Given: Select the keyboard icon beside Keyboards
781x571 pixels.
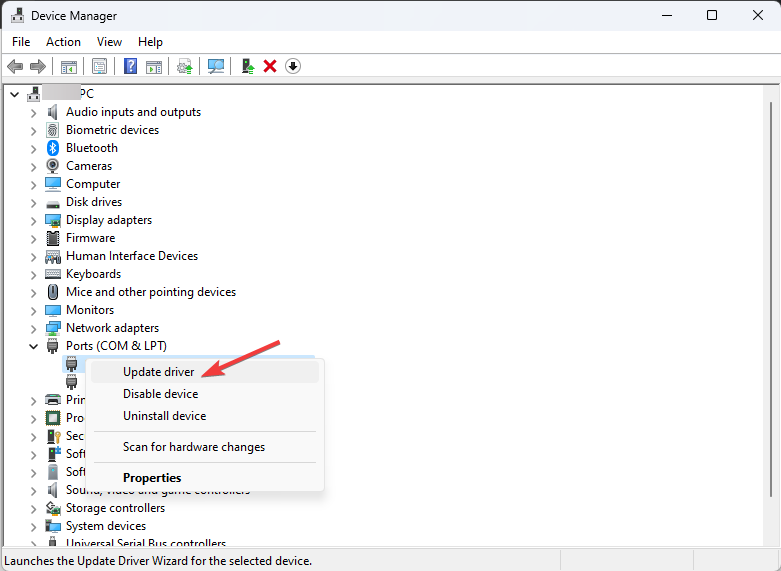Looking at the screenshot, I should pyautogui.click(x=53, y=274).
